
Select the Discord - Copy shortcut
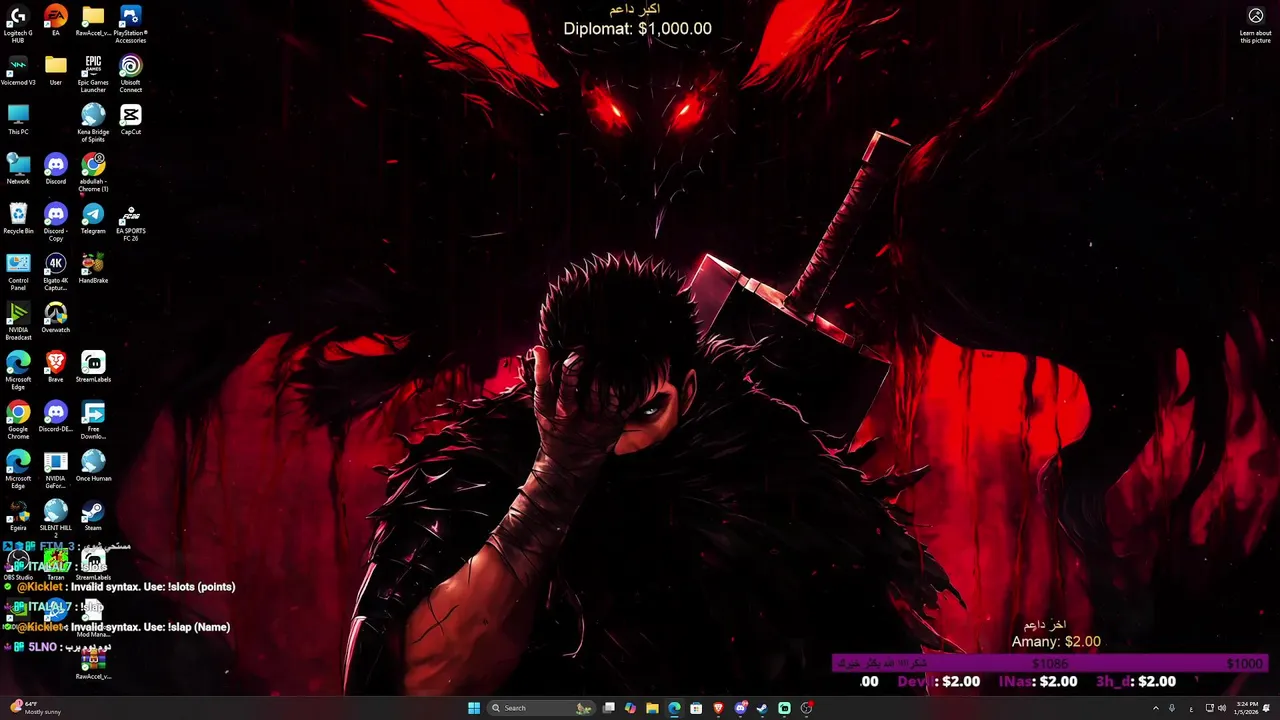(56, 222)
